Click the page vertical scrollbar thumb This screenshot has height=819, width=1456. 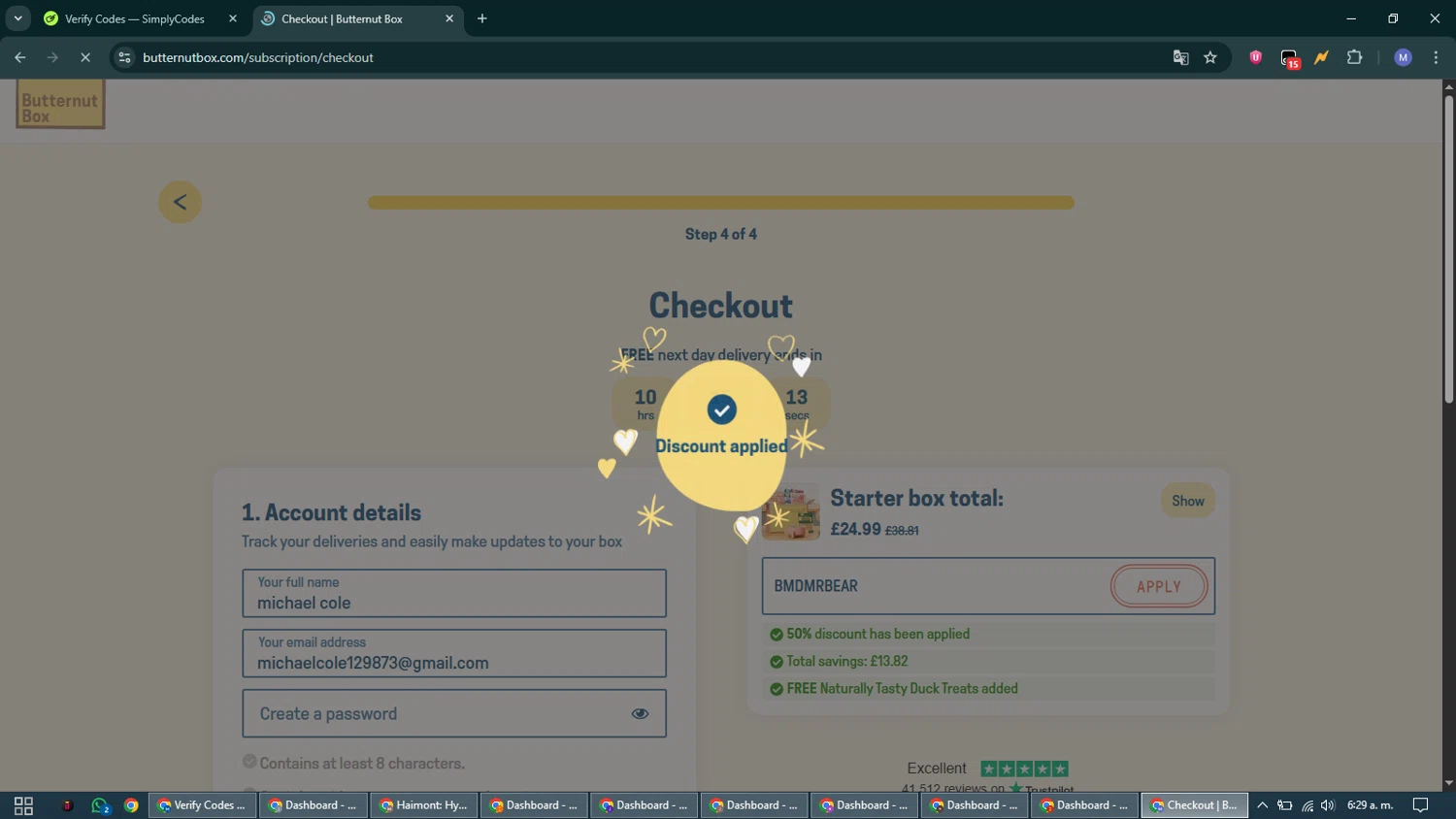click(x=1448, y=249)
